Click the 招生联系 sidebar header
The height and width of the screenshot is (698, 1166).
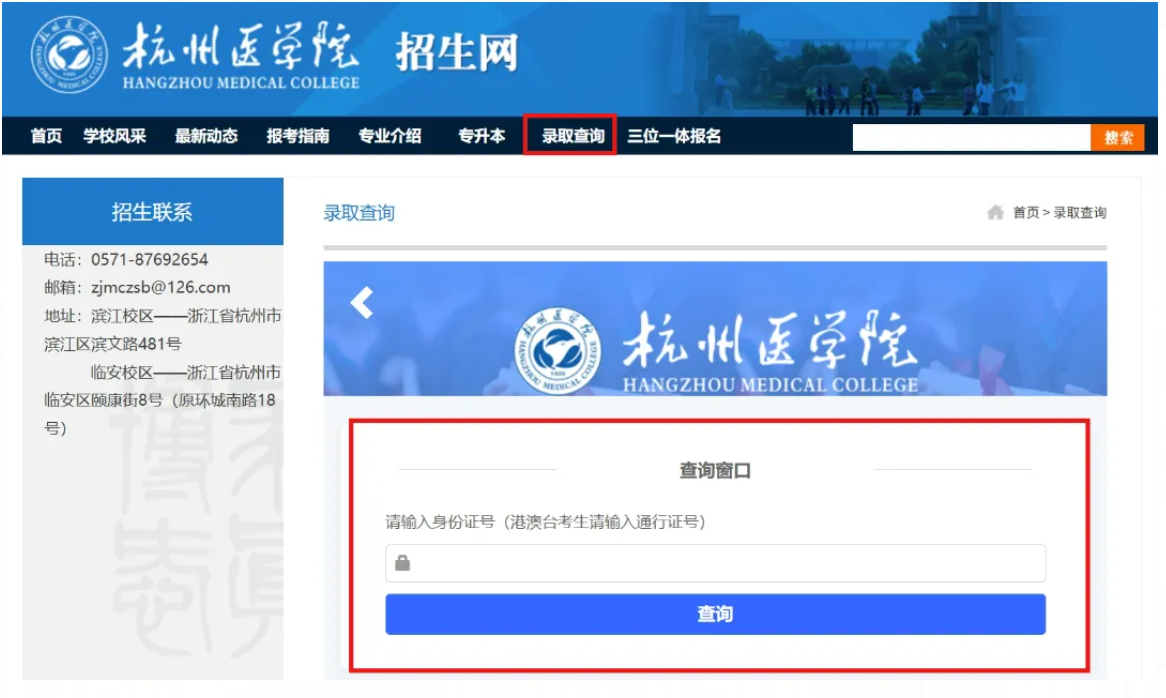point(152,212)
